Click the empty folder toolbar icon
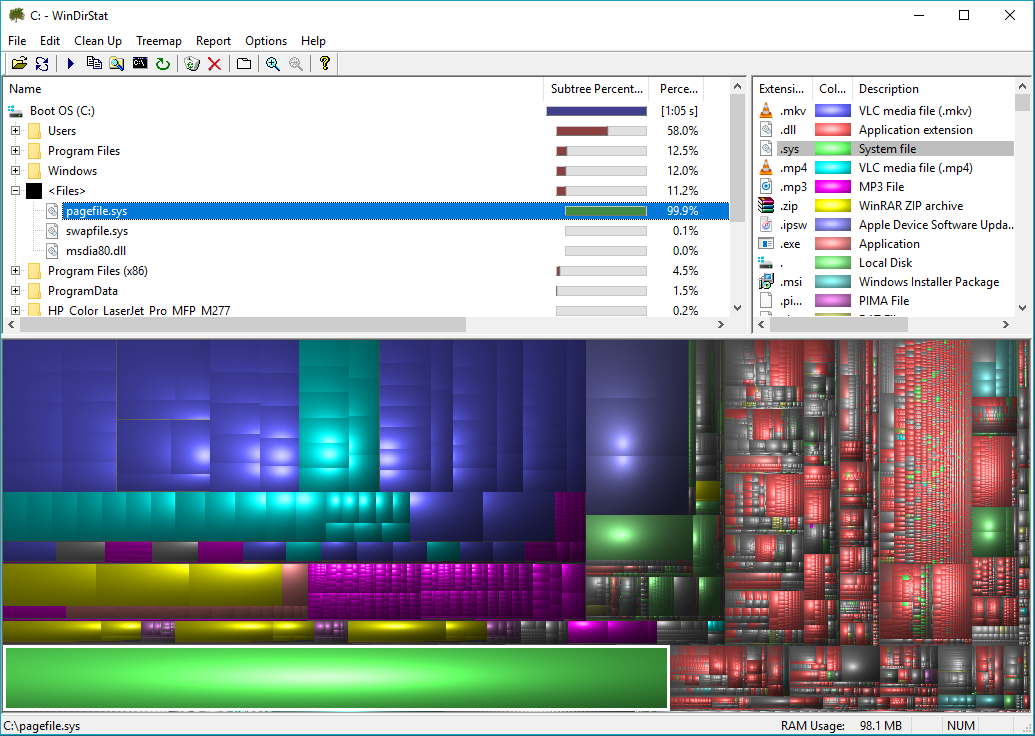This screenshot has height=736, width=1035. point(244,63)
